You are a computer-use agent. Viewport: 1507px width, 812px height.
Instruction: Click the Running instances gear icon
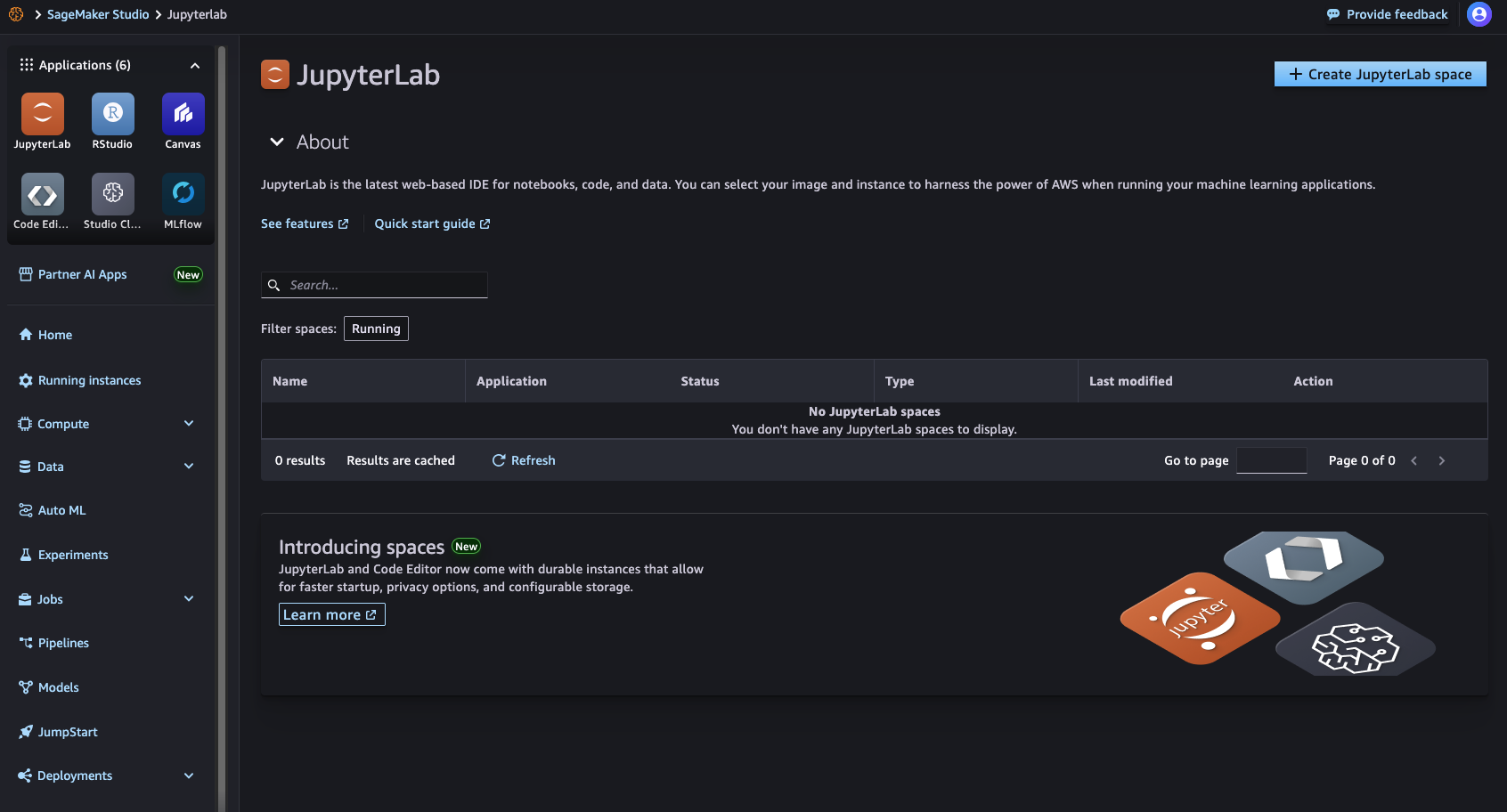pyautogui.click(x=26, y=380)
